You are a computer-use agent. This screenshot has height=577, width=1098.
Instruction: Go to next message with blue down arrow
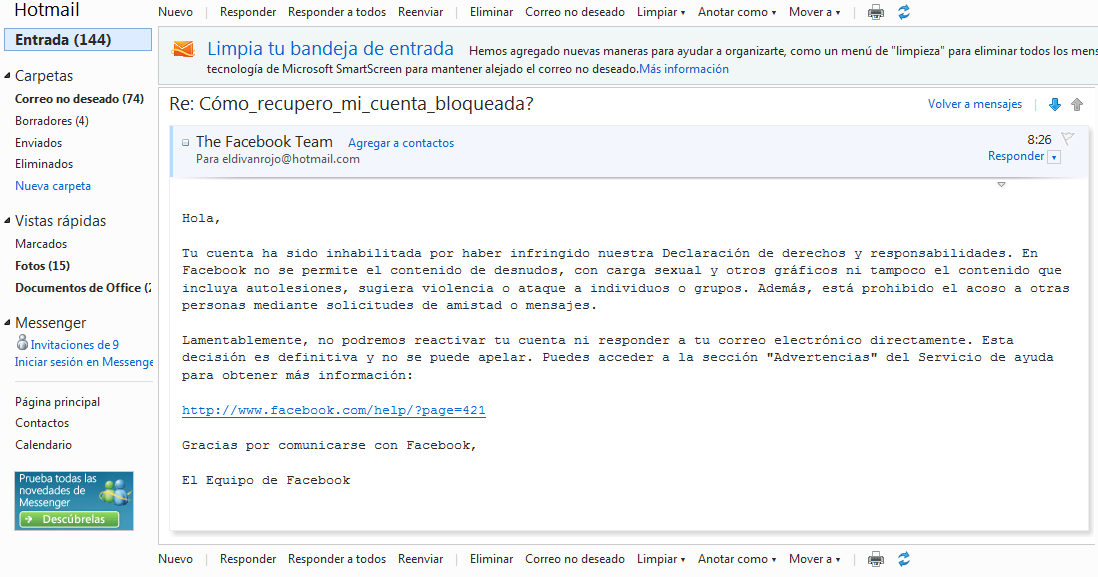pyautogui.click(x=1055, y=104)
